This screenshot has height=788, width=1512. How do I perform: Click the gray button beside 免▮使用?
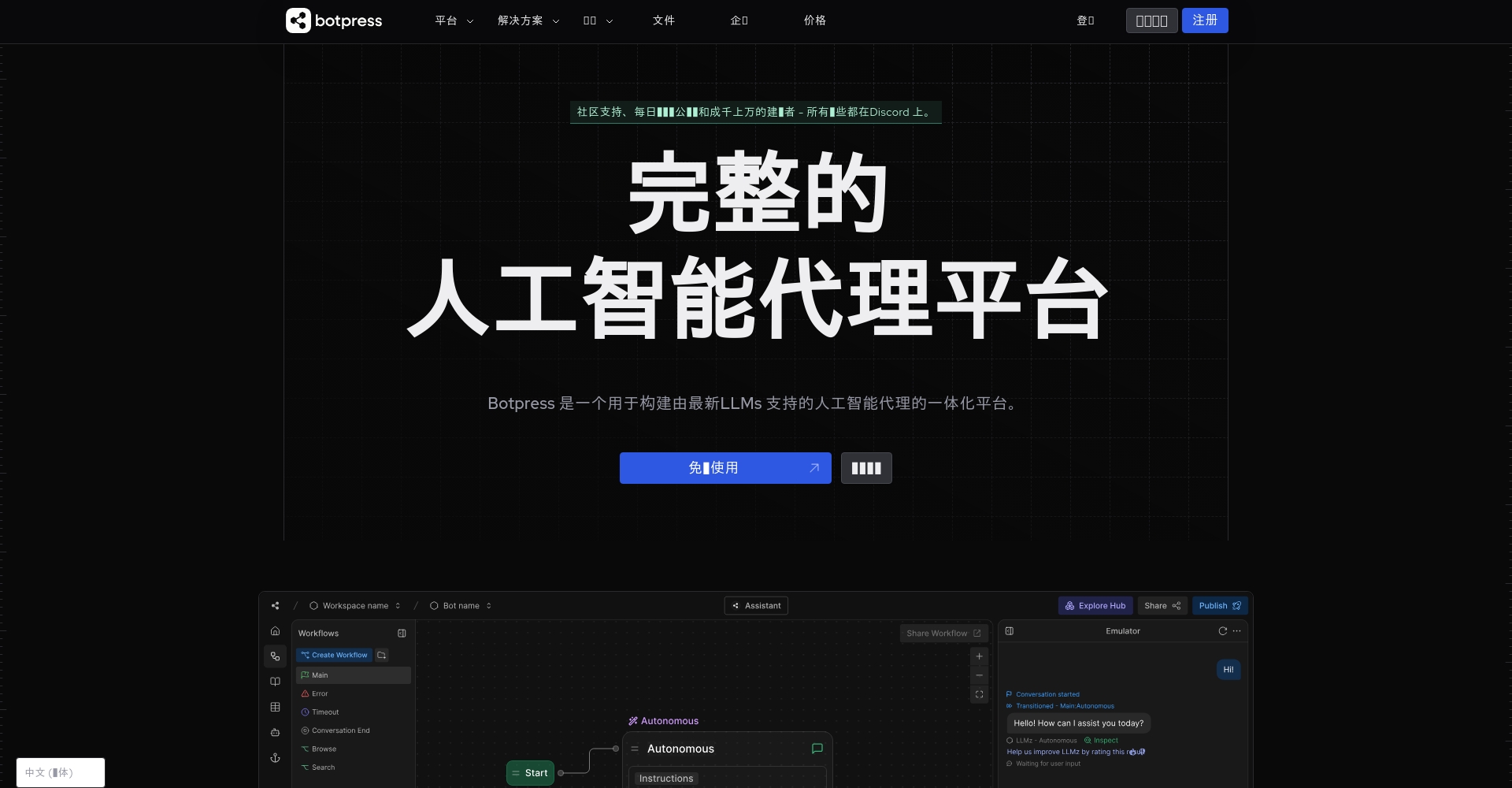point(866,468)
